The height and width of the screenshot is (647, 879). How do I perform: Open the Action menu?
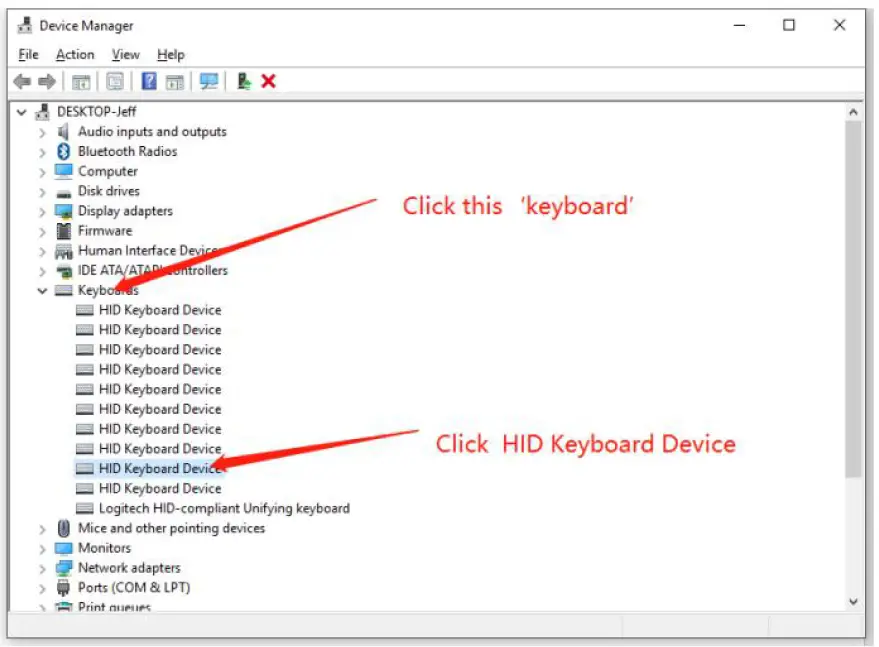click(75, 54)
